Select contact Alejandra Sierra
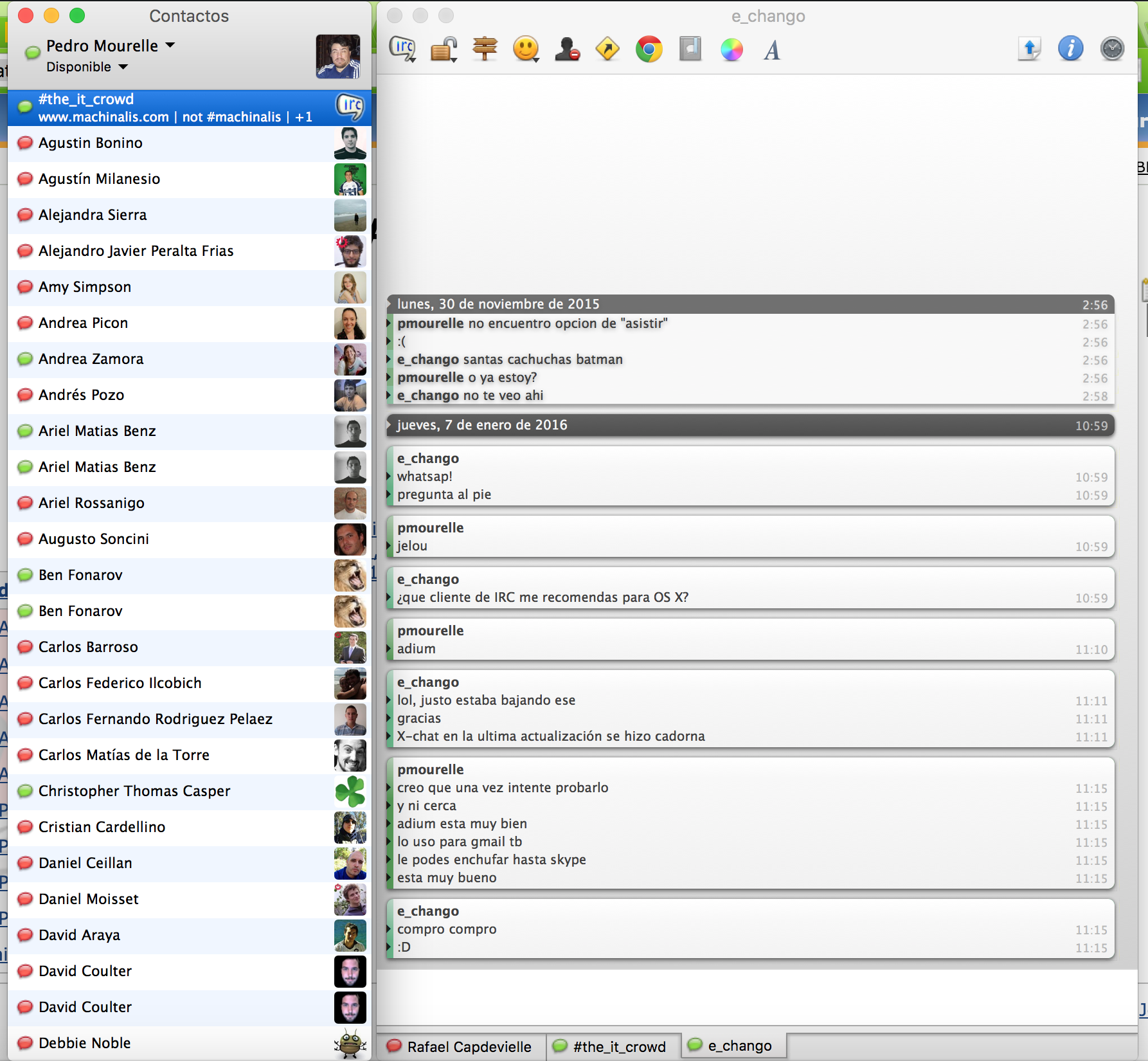 coord(190,215)
